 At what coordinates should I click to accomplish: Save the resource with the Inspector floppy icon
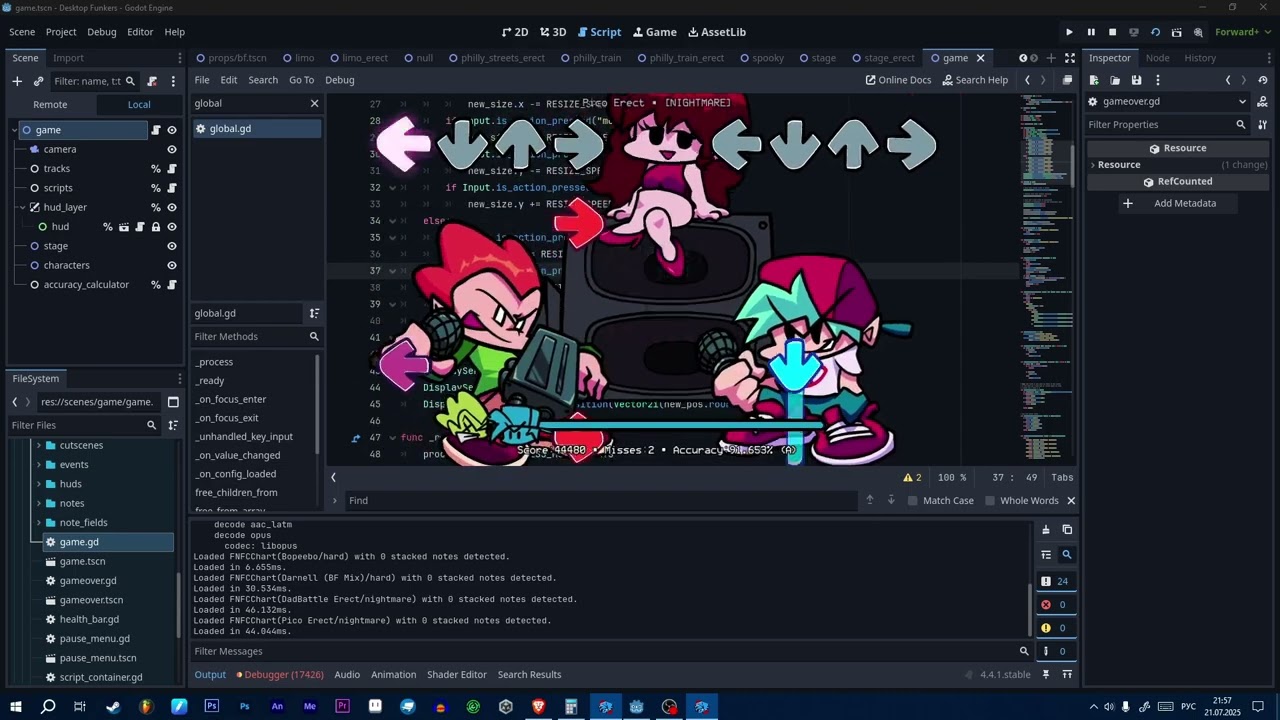tap(1136, 80)
